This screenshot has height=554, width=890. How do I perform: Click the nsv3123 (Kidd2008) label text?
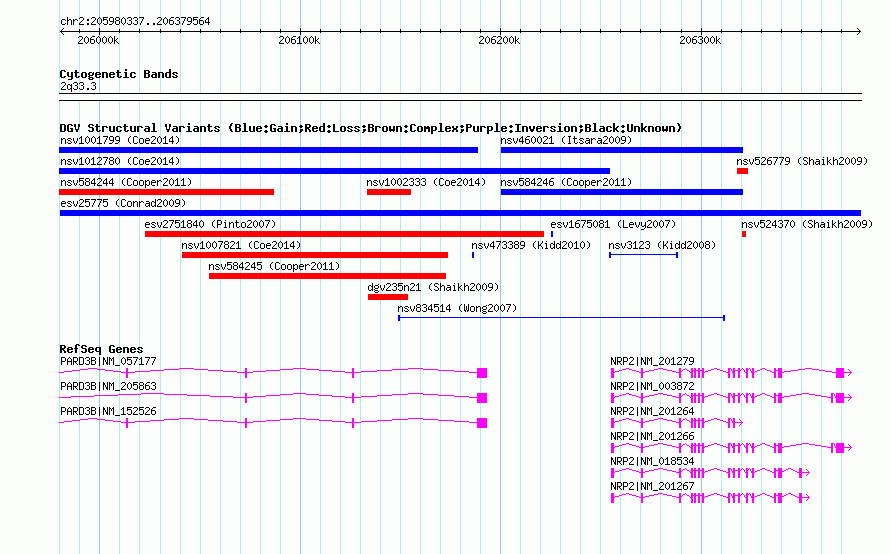pyautogui.click(x=662, y=245)
